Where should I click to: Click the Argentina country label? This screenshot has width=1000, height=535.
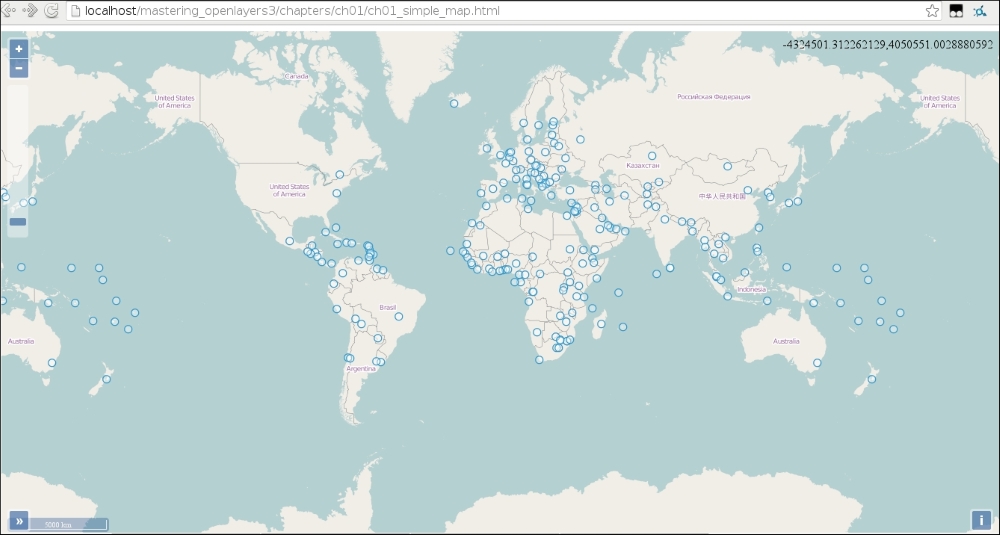(361, 369)
